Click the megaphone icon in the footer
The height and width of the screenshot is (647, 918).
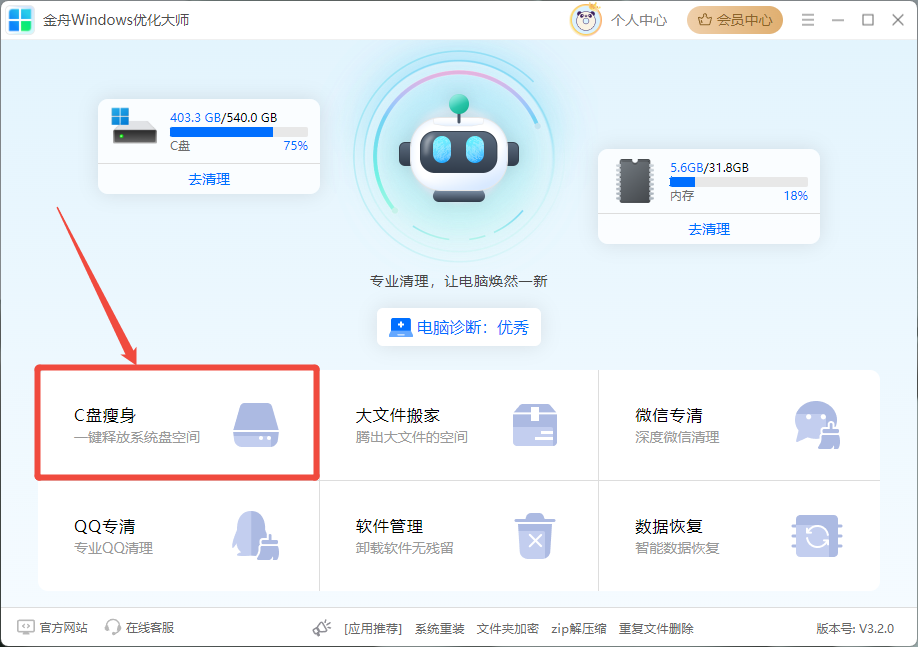(321, 628)
